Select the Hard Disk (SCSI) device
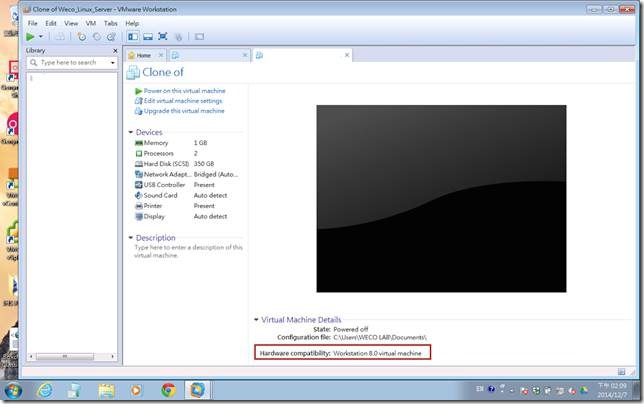 [x=187, y=164]
